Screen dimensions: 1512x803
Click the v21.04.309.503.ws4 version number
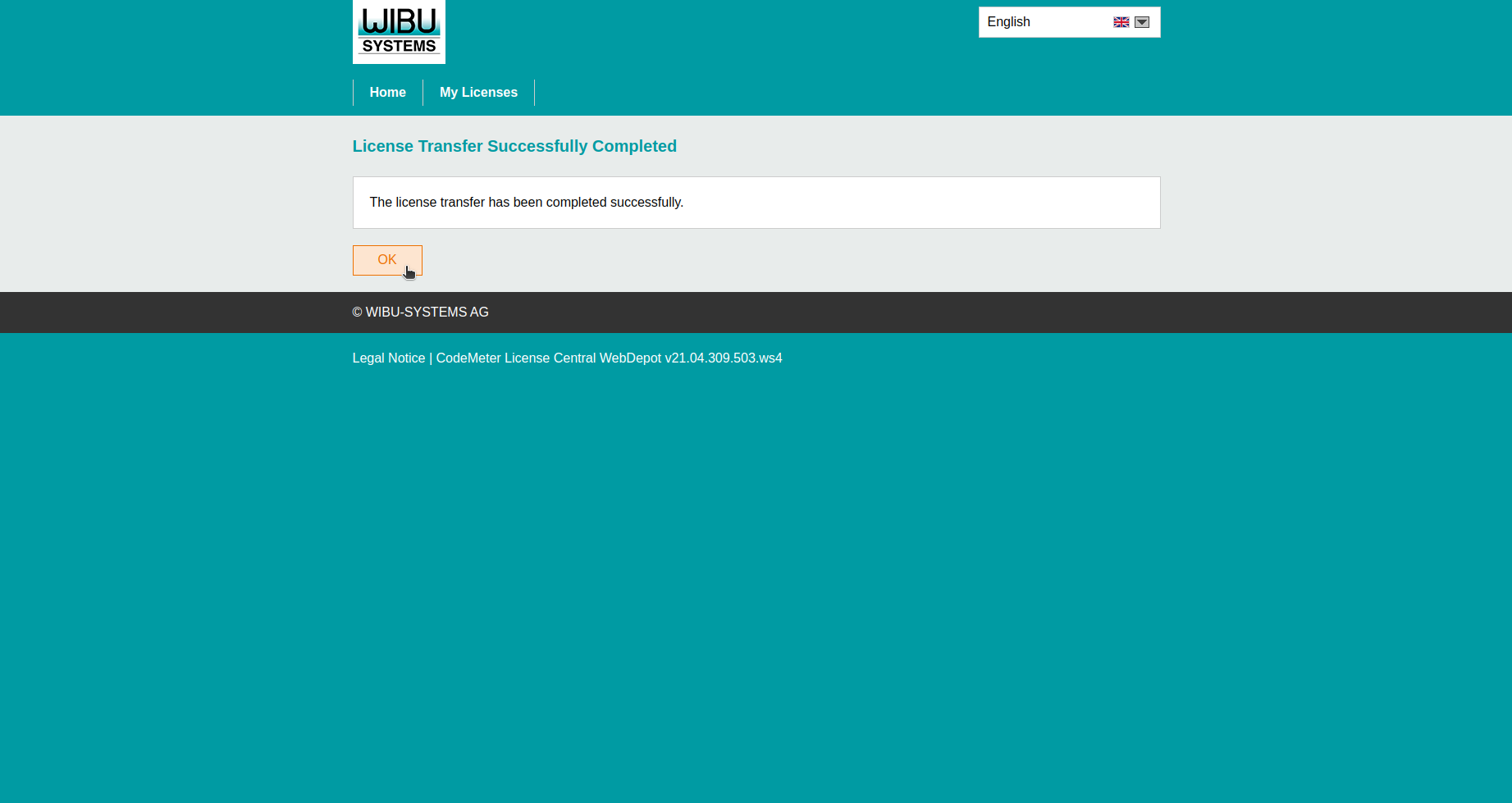click(x=723, y=358)
